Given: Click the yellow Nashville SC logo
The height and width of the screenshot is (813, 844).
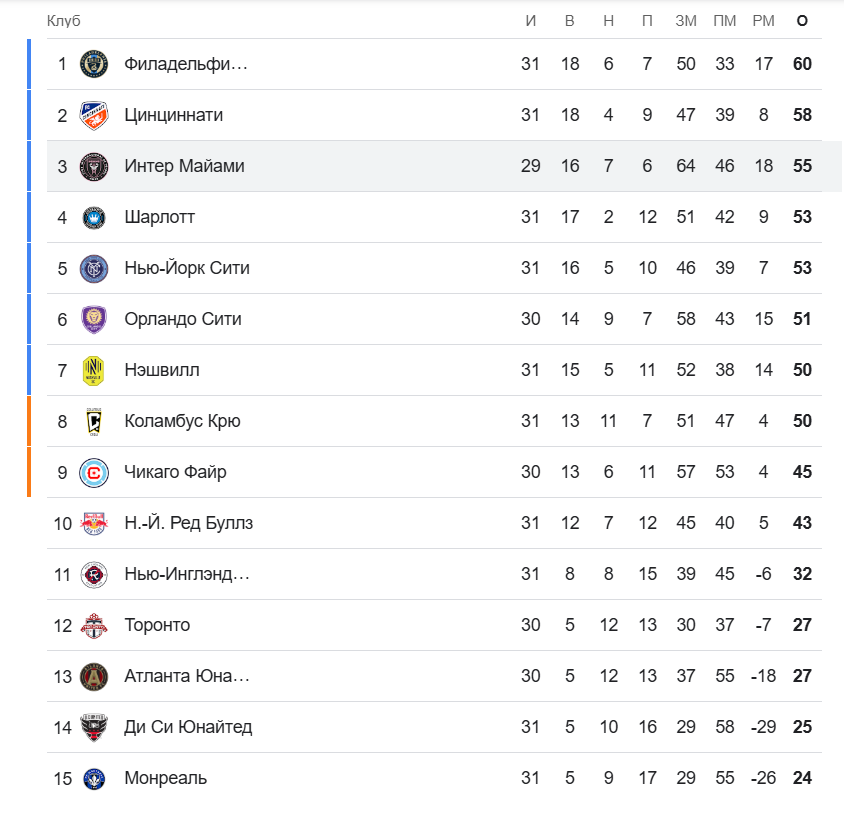Looking at the screenshot, I should point(94,370).
